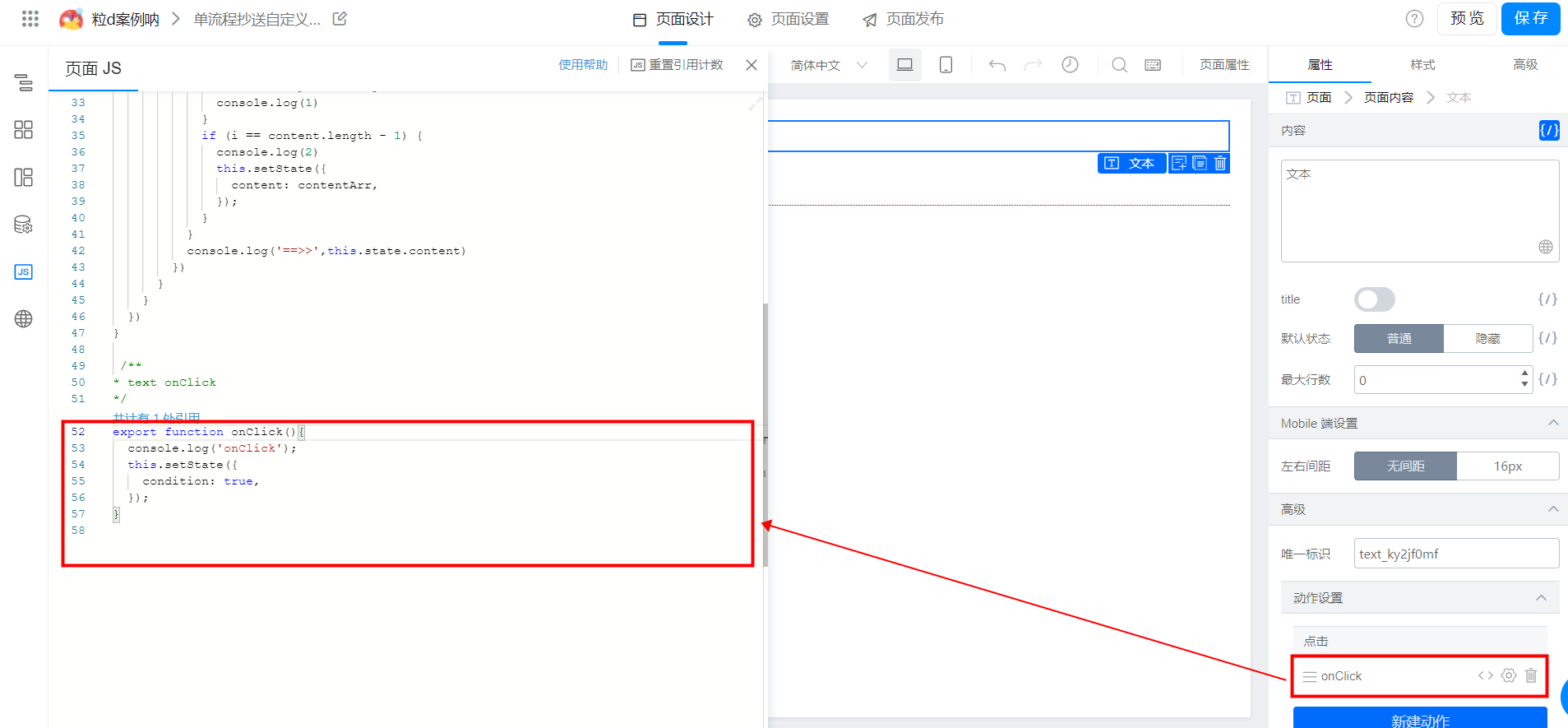This screenshot has width=1568, height=728.
Task: Open the code brackets icon for onClick action
Action: (1486, 675)
